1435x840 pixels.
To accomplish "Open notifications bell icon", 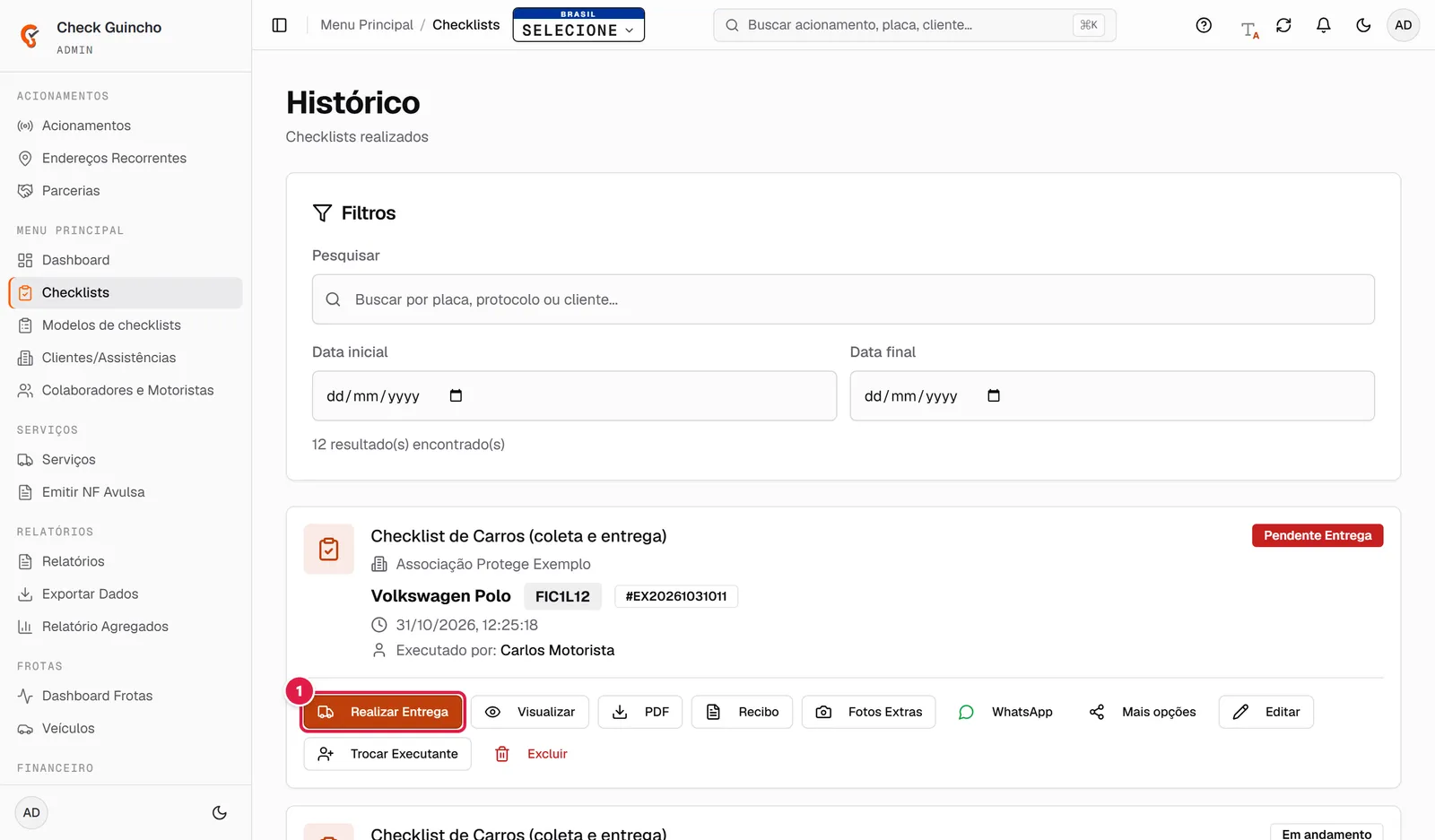I will pyautogui.click(x=1323, y=25).
